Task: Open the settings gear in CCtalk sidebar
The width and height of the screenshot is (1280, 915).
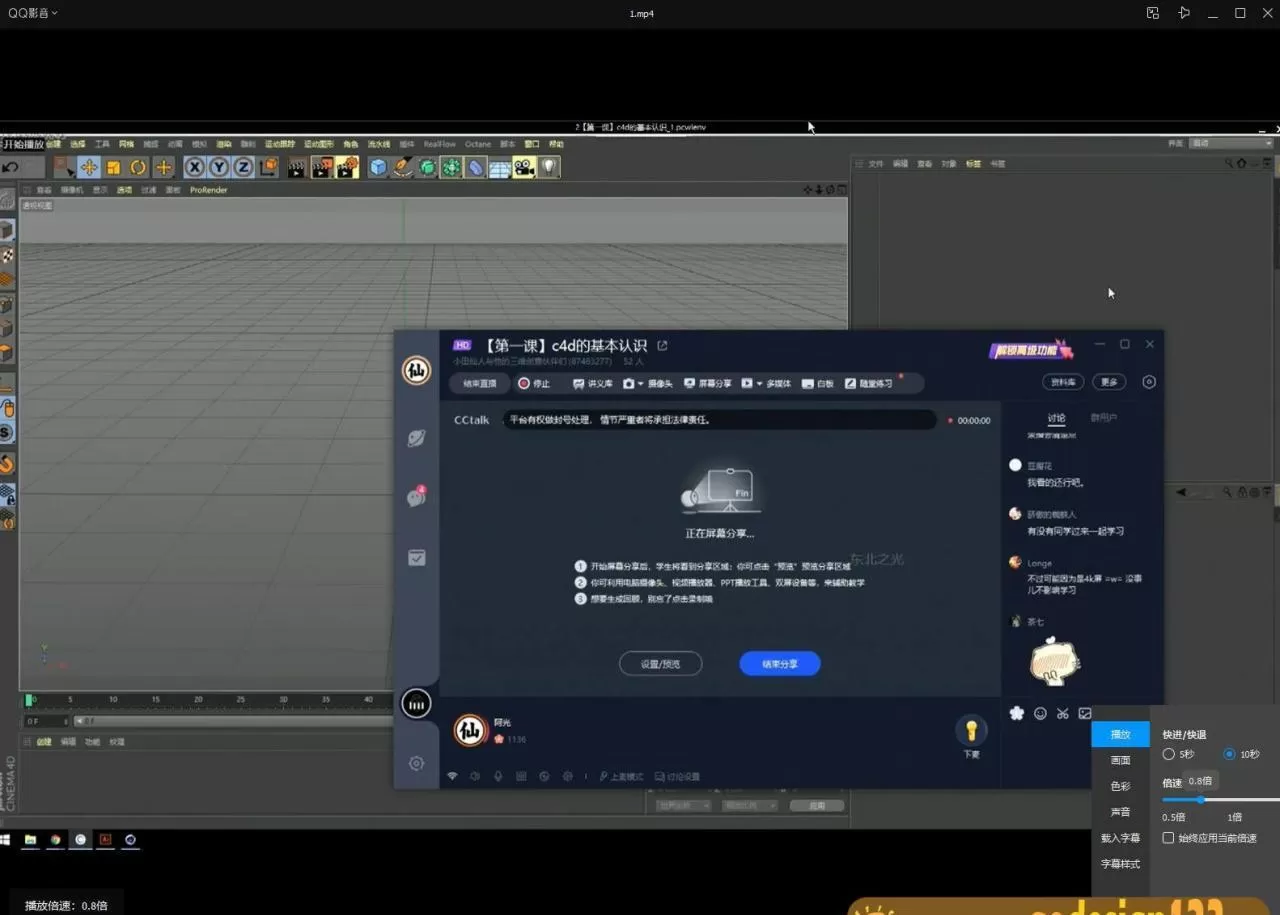Action: [417, 763]
